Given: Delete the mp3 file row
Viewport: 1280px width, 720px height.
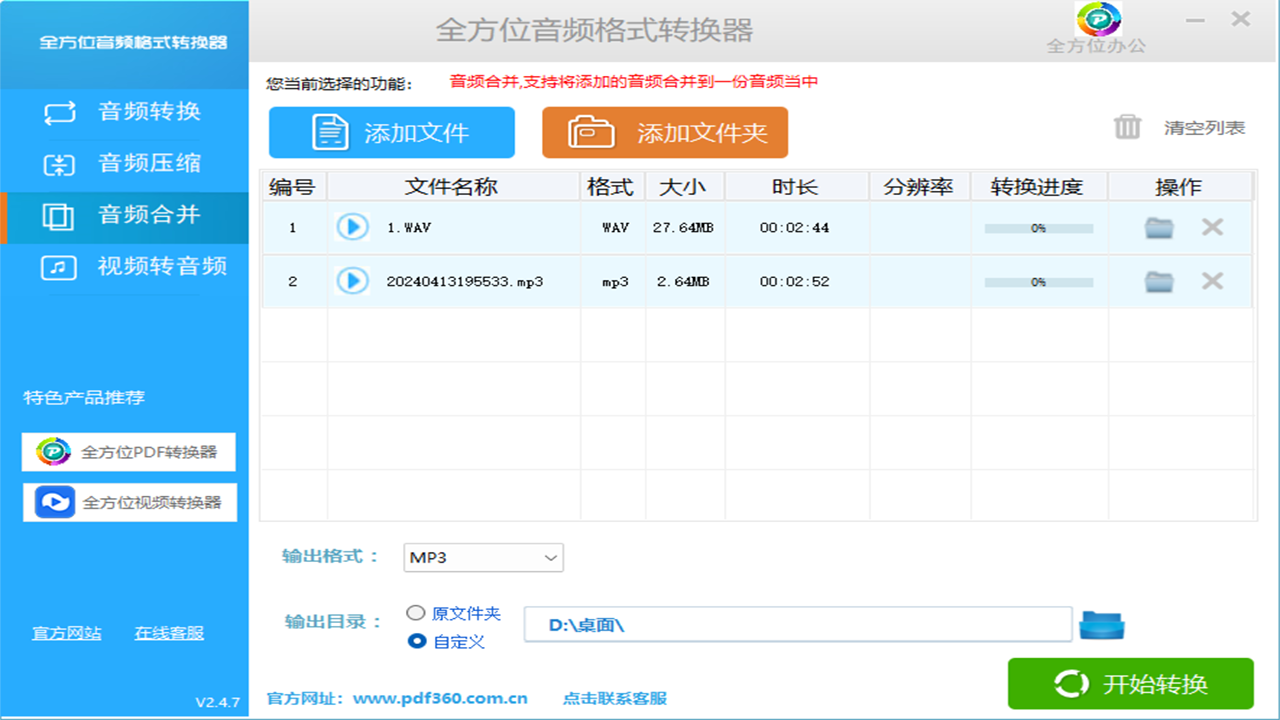Looking at the screenshot, I should (x=1212, y=281).
